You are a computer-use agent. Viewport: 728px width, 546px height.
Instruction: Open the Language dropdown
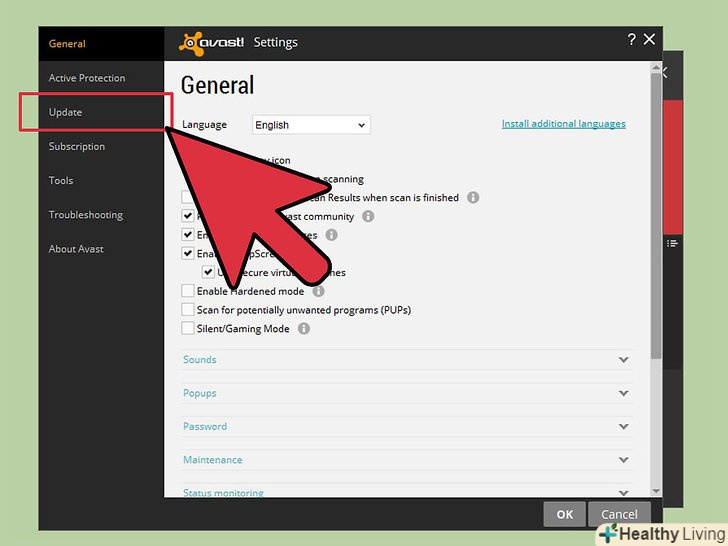click(x=311, y=125)
